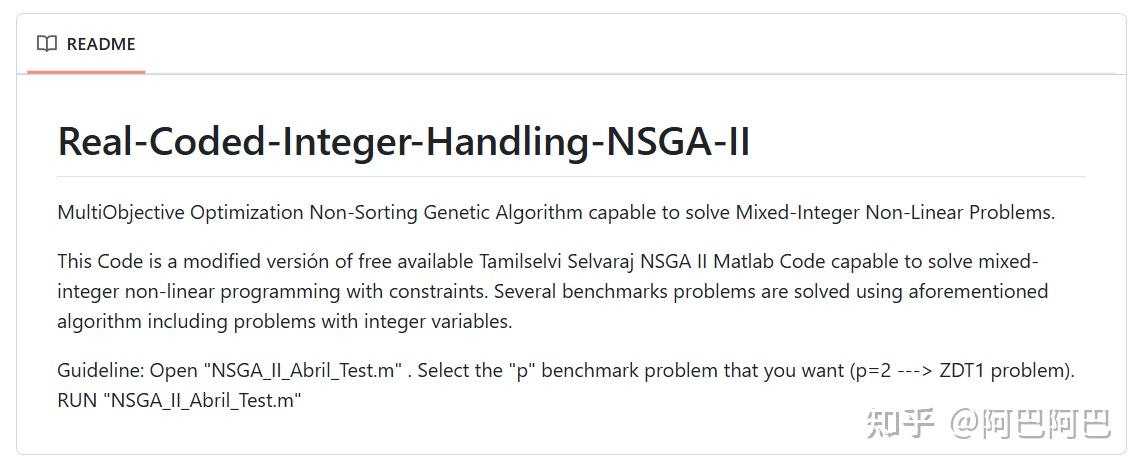
Task: Select the README tab label
Action: pyautogui.click(x=100, y=44)
